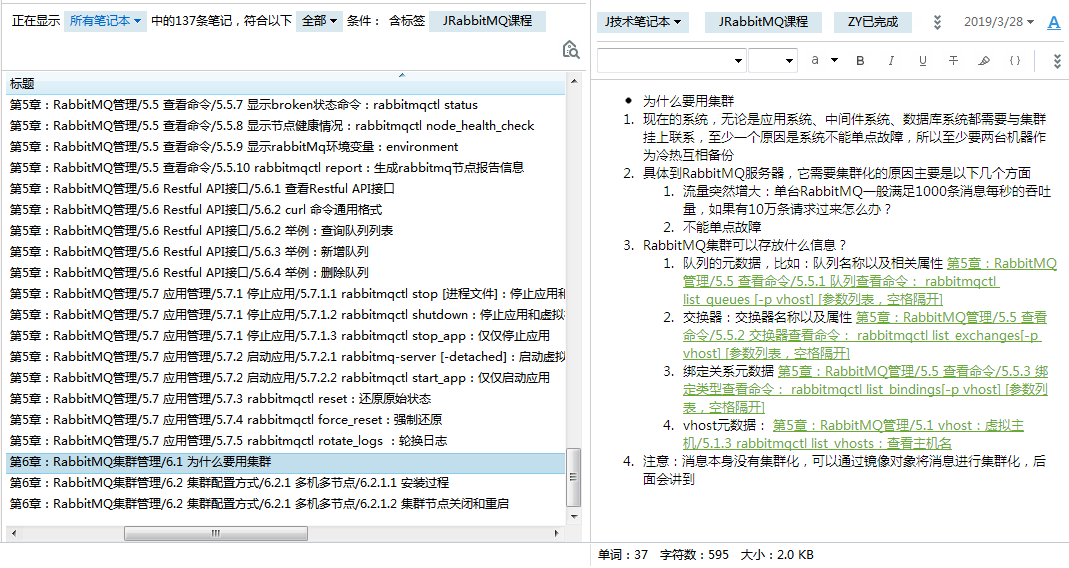Open the 全部 condition dropdown
The image size is (1069, 568).
(319, 21)
